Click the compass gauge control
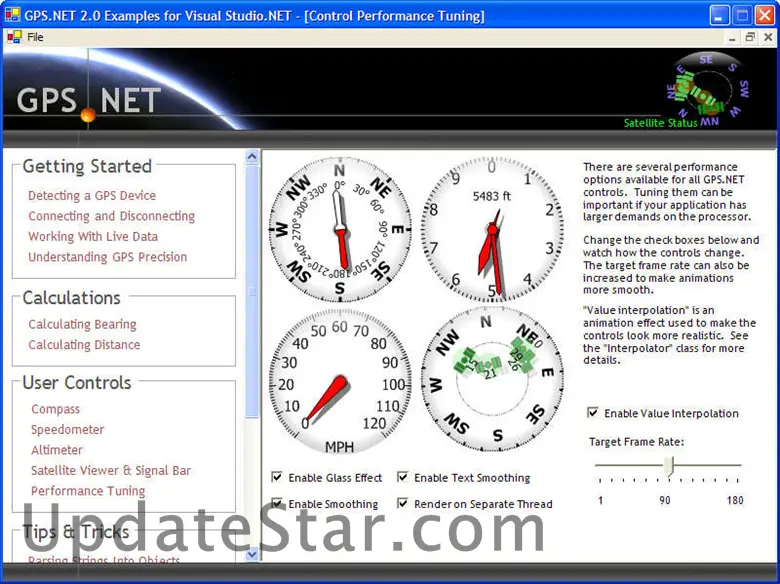The height and width of the screenshot is (584, 780). [340, 230]
